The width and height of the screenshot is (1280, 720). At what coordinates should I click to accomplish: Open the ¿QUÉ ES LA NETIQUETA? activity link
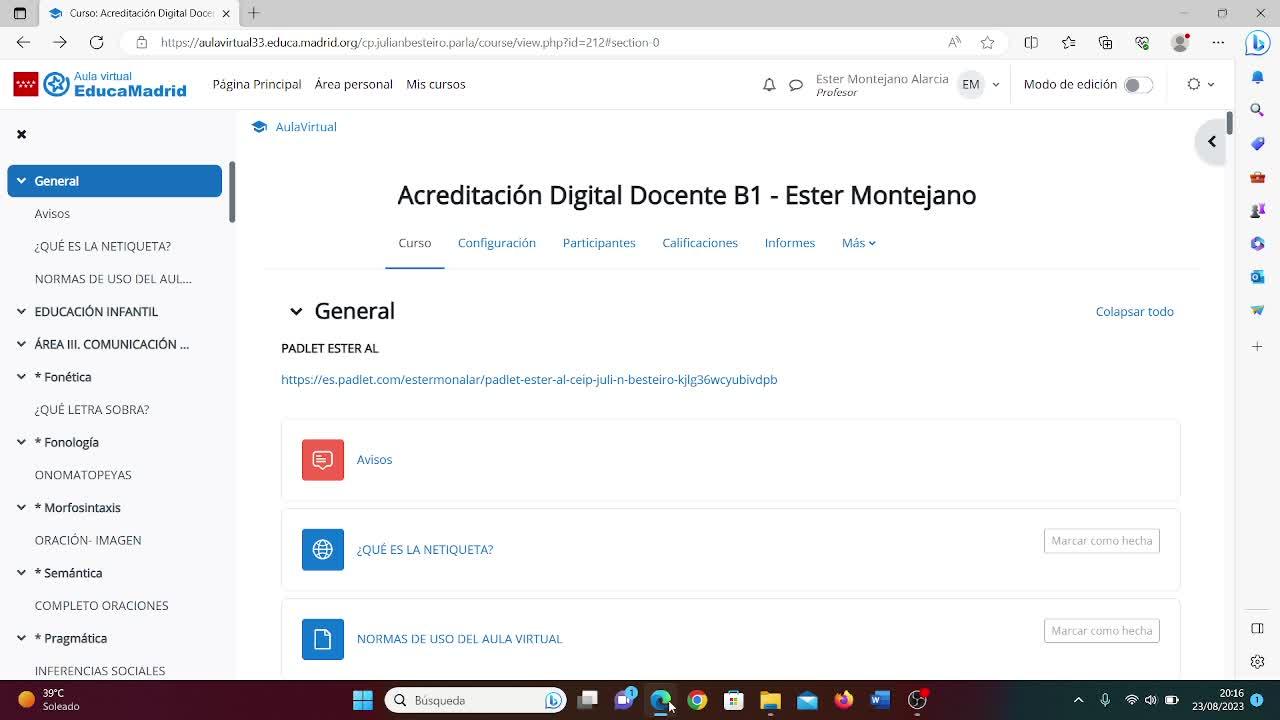[x=425, y=550]
